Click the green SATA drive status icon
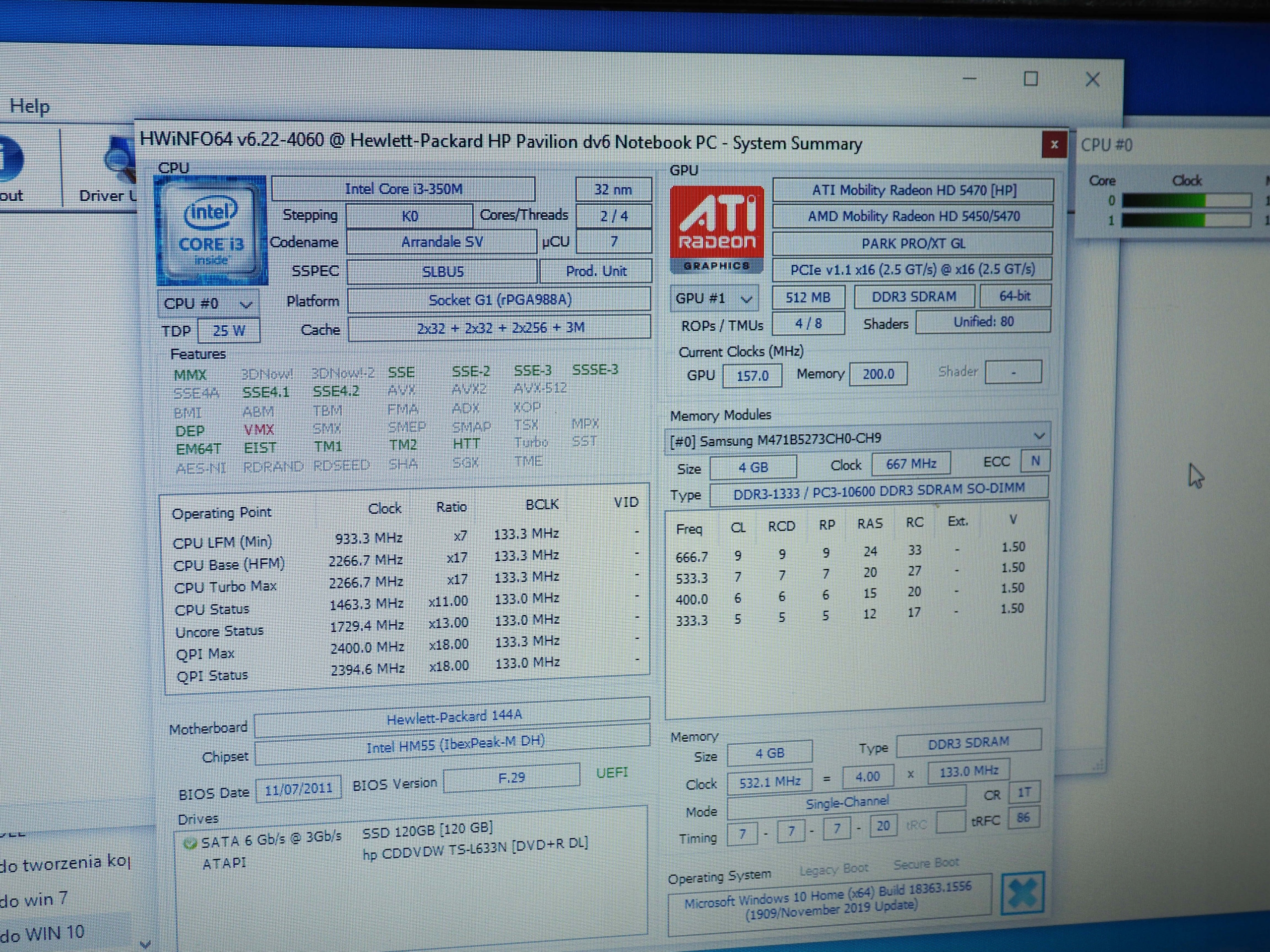This screenshot has height=952, width=1270. (x=189, y=843)
